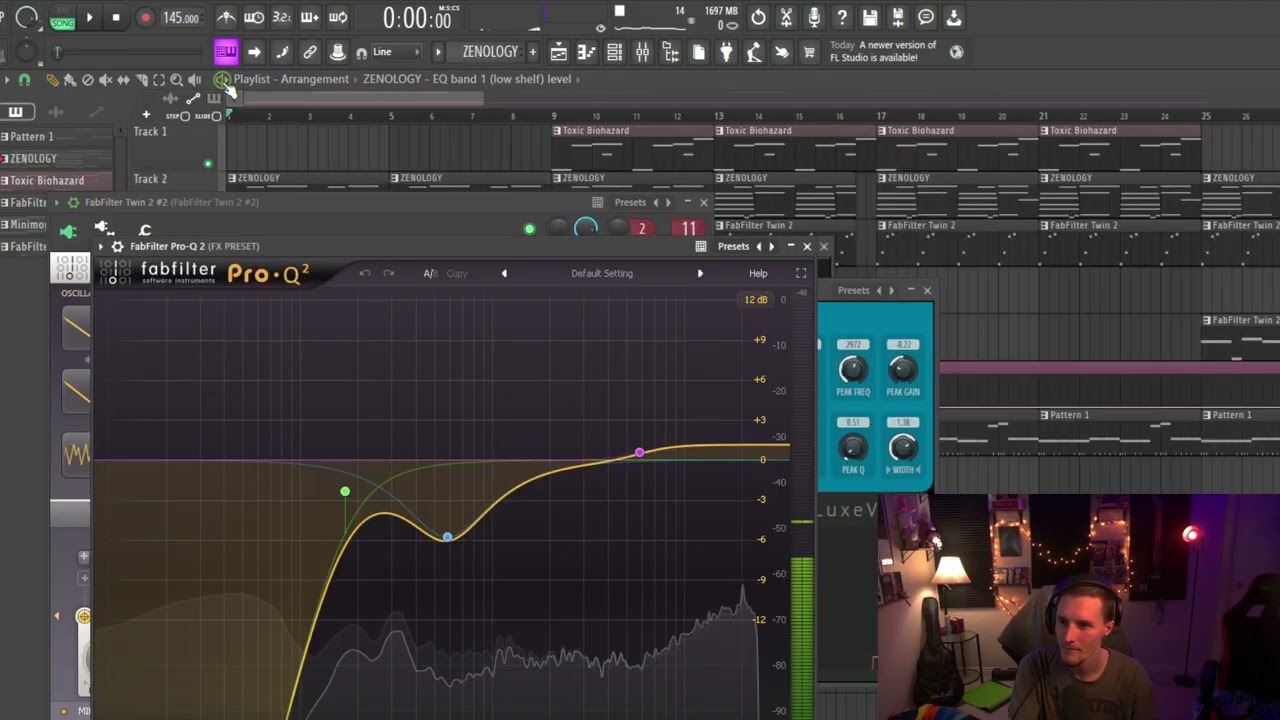Open the Browser tree icon
The height and width of the screenshot is (720, 1280).
tap(670, 52)
